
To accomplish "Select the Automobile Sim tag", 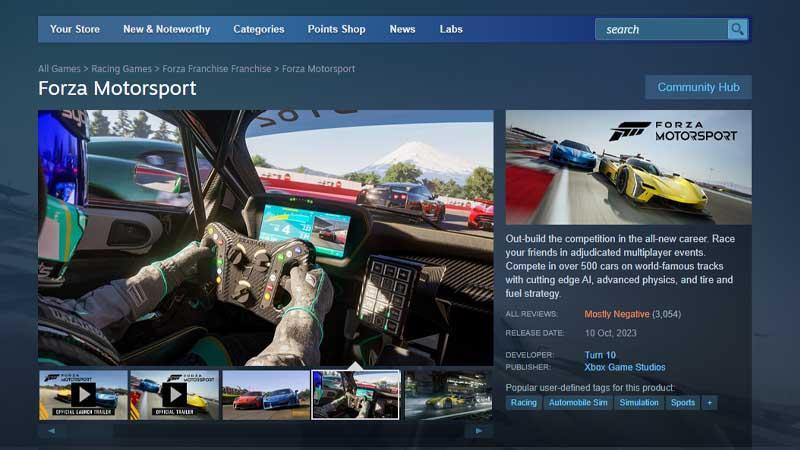I will [578, 403].
